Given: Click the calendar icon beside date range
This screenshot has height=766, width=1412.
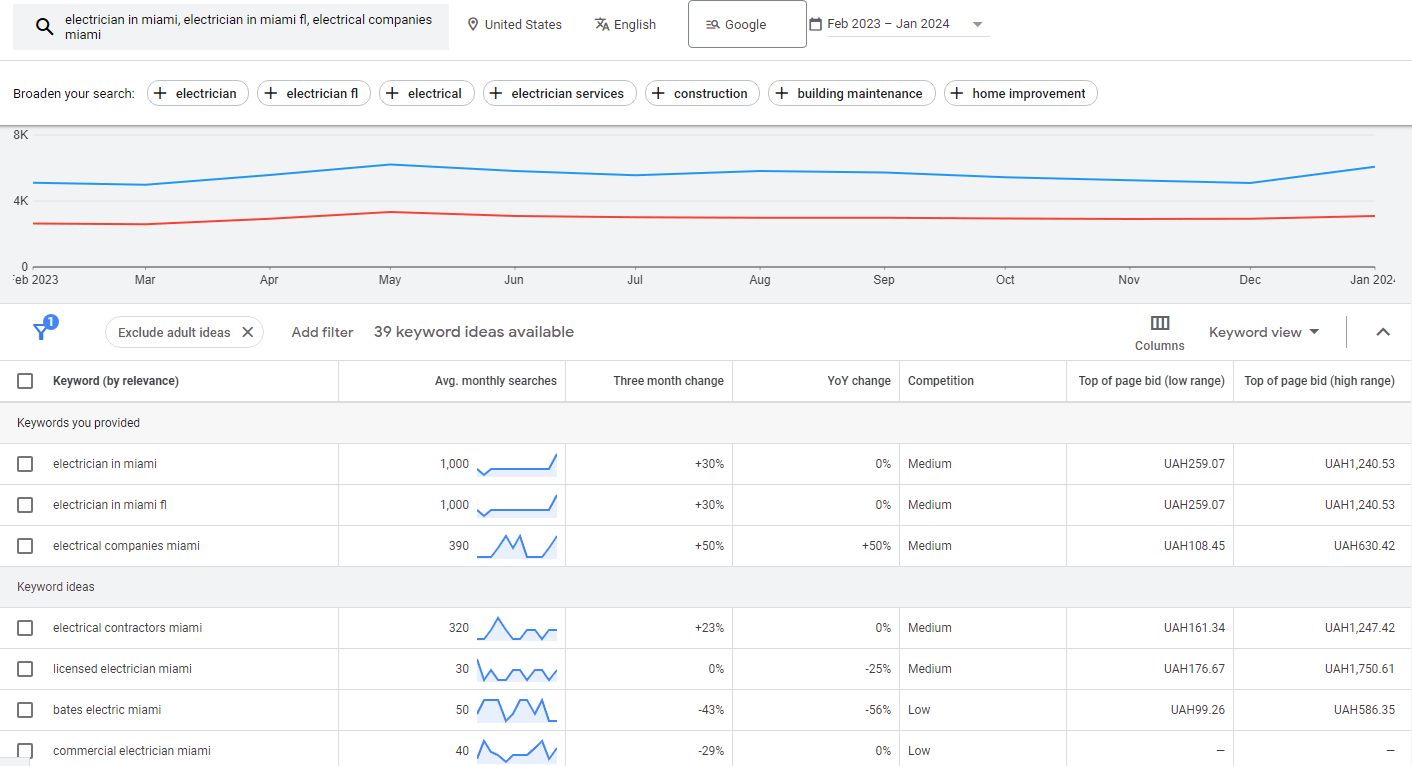Looking at the screenshot, I should tap(816, 24).
